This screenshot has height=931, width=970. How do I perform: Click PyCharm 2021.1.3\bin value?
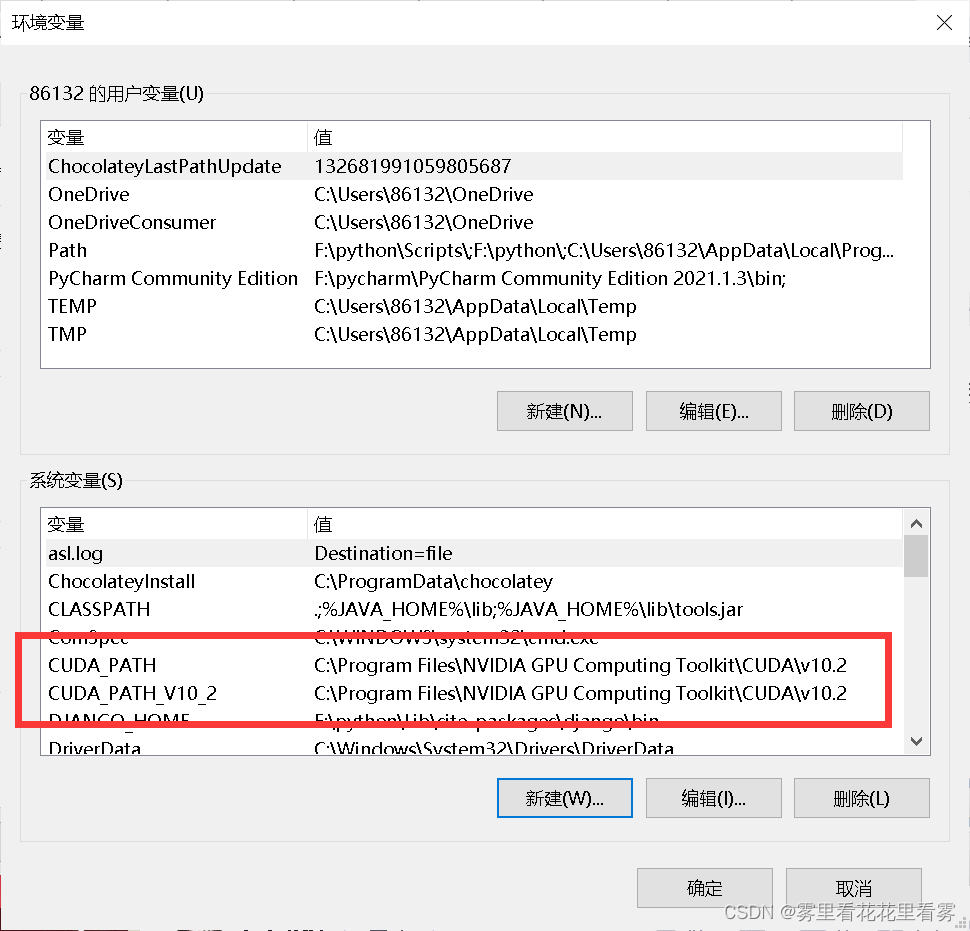pos(550,278)
